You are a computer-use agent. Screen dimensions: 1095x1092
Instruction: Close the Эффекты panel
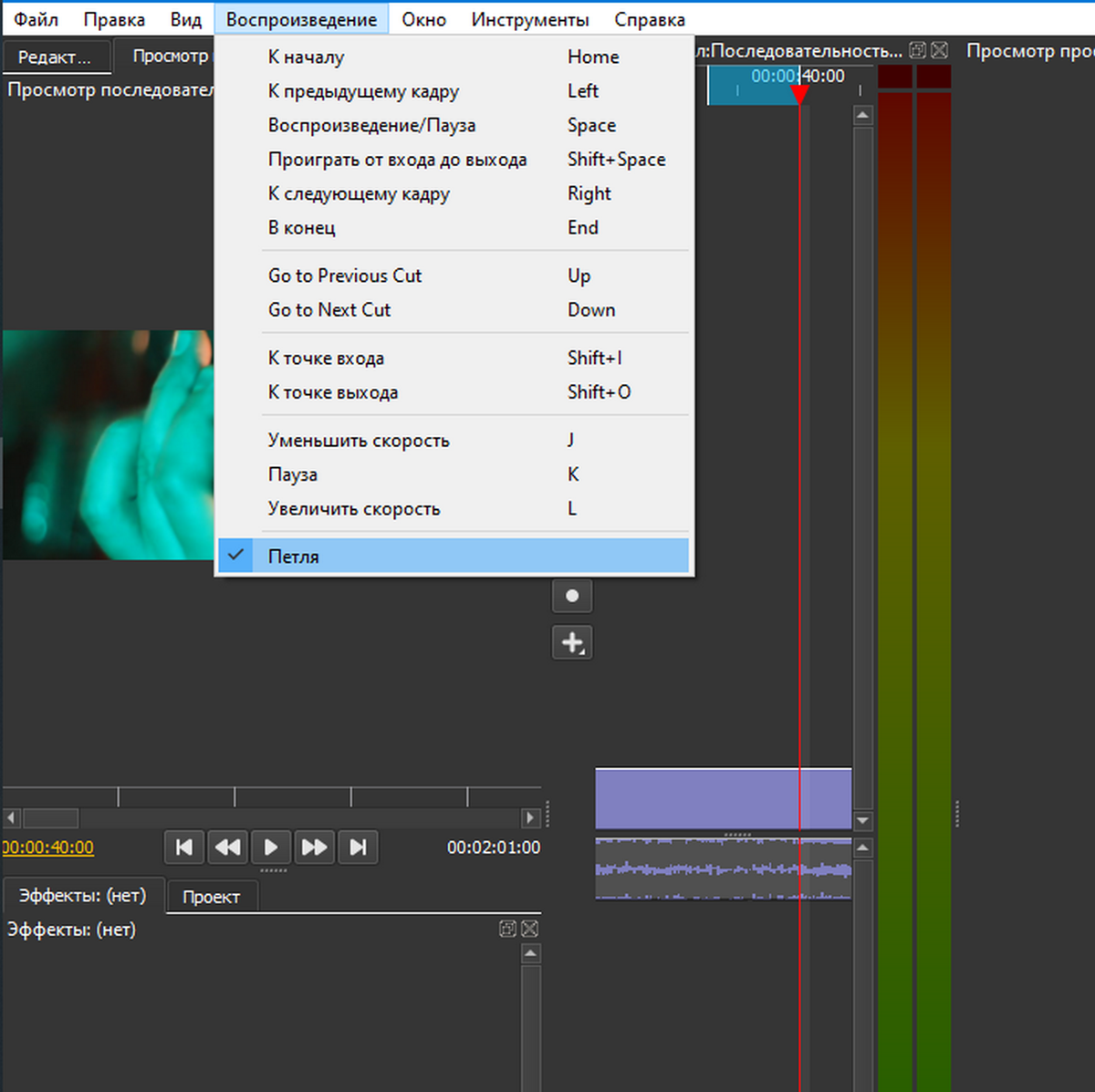[x=529, y=929]
